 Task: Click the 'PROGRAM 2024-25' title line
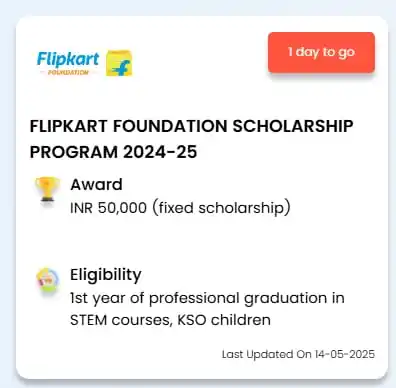coord(114,152)
